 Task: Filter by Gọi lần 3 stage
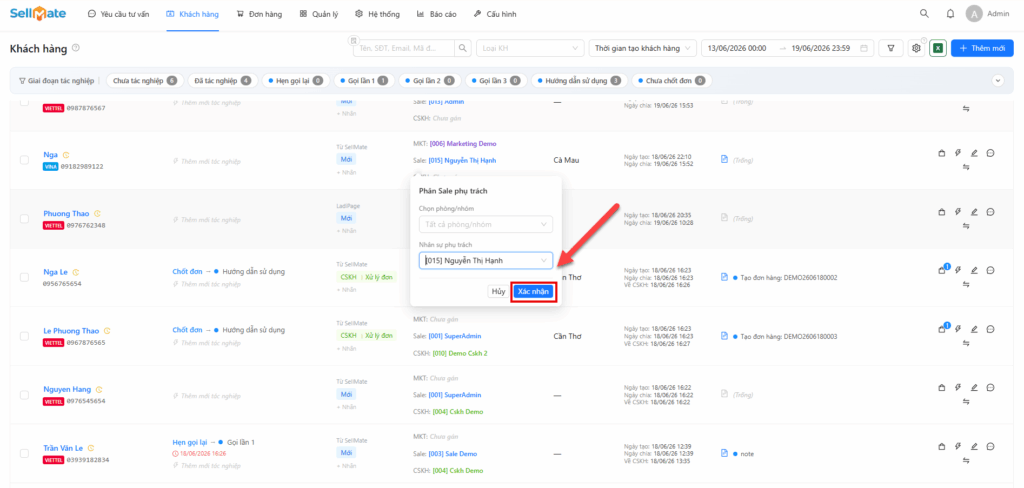(495, 81)
